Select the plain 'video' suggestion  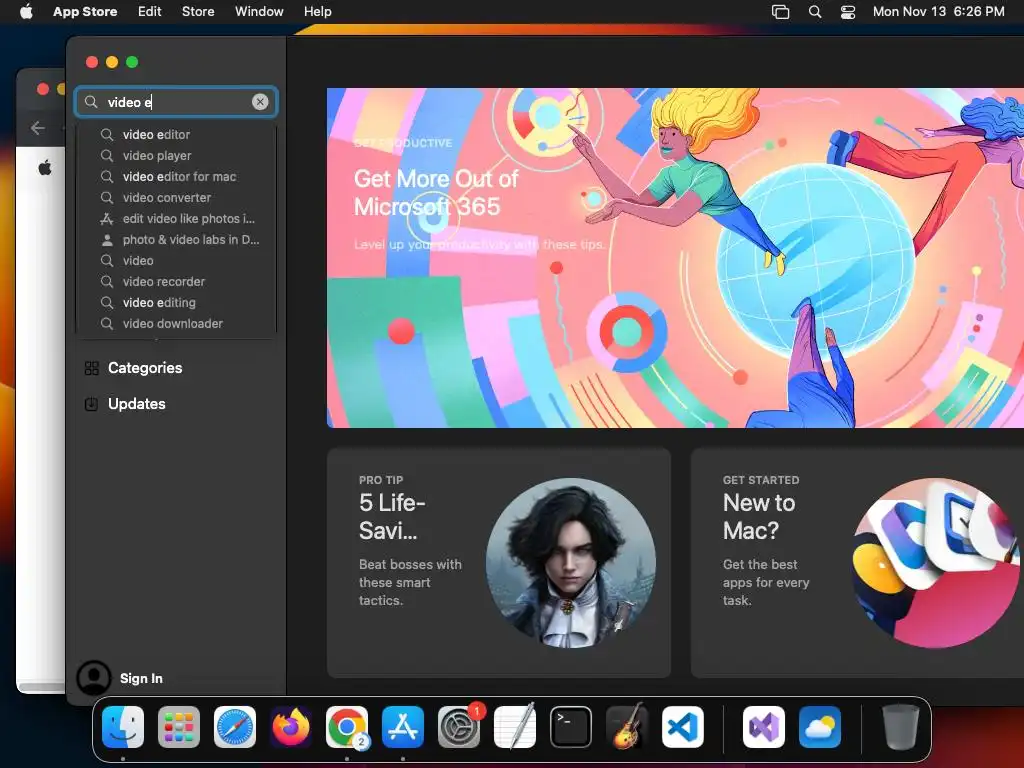point(176,261)
